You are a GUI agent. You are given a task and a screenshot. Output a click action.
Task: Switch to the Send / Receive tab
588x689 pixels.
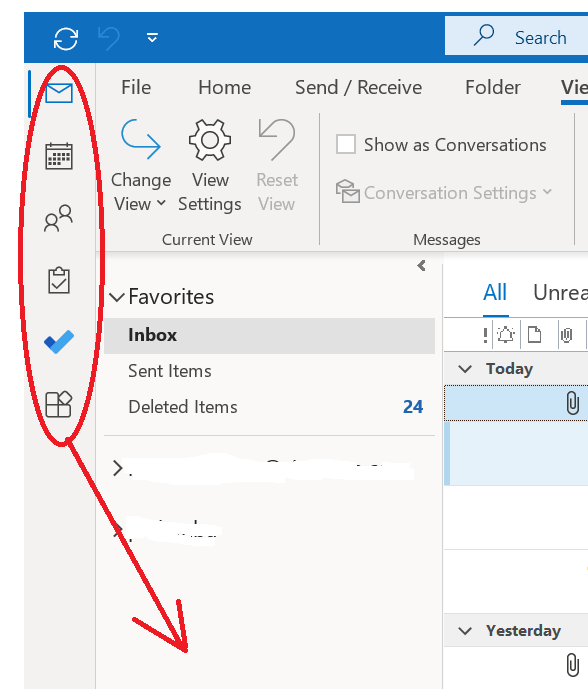pyautogui.click(x=358, y=87)
